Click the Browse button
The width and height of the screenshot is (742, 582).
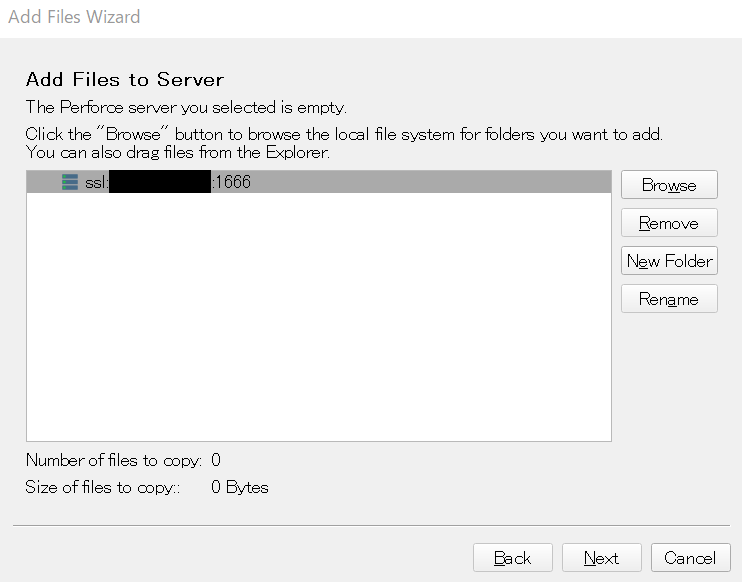point(669,185)
